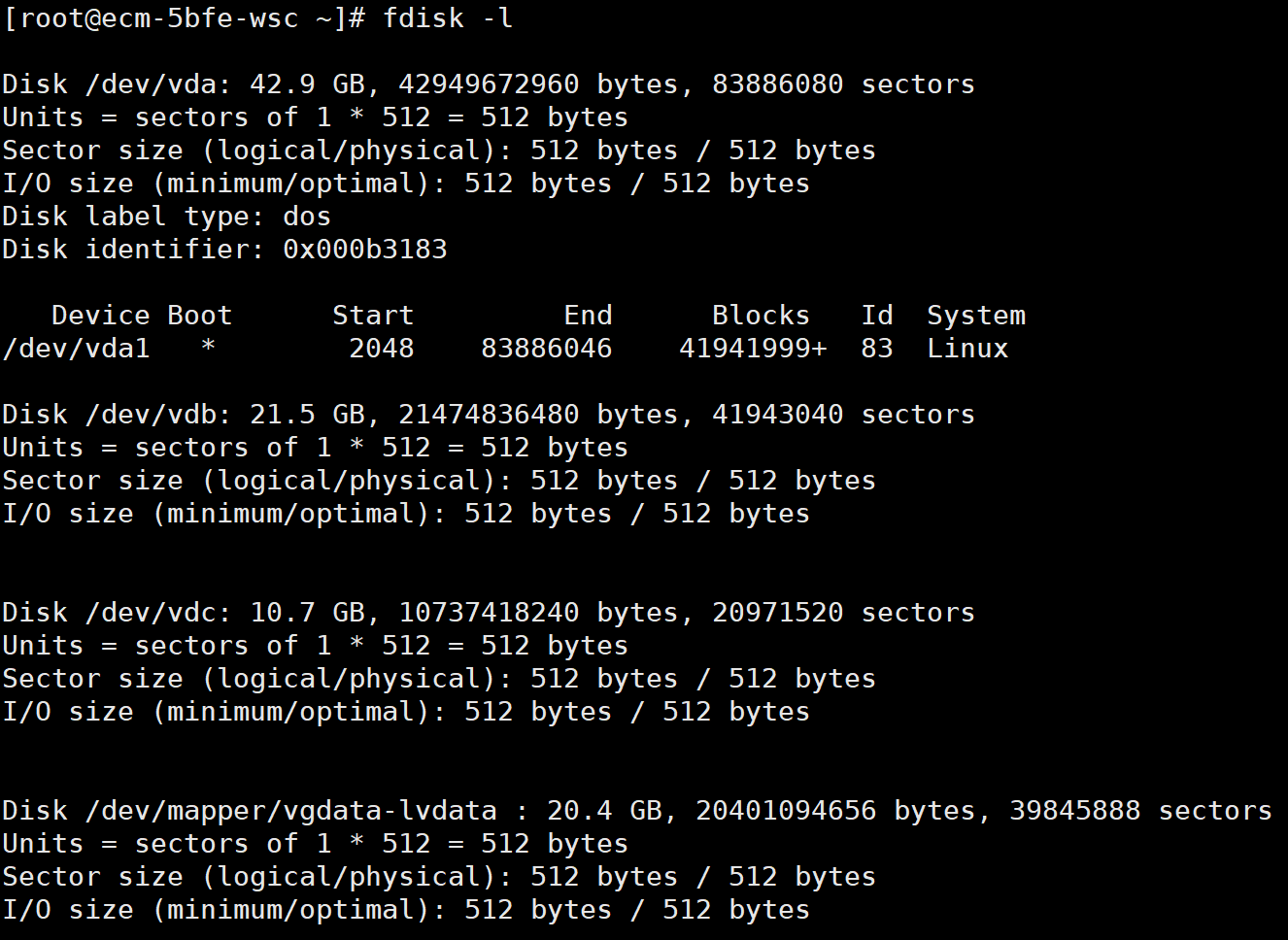Click the /dev/vda1 partition entry
Viewport: 1288px width, 940px height.
pos(76,349)
